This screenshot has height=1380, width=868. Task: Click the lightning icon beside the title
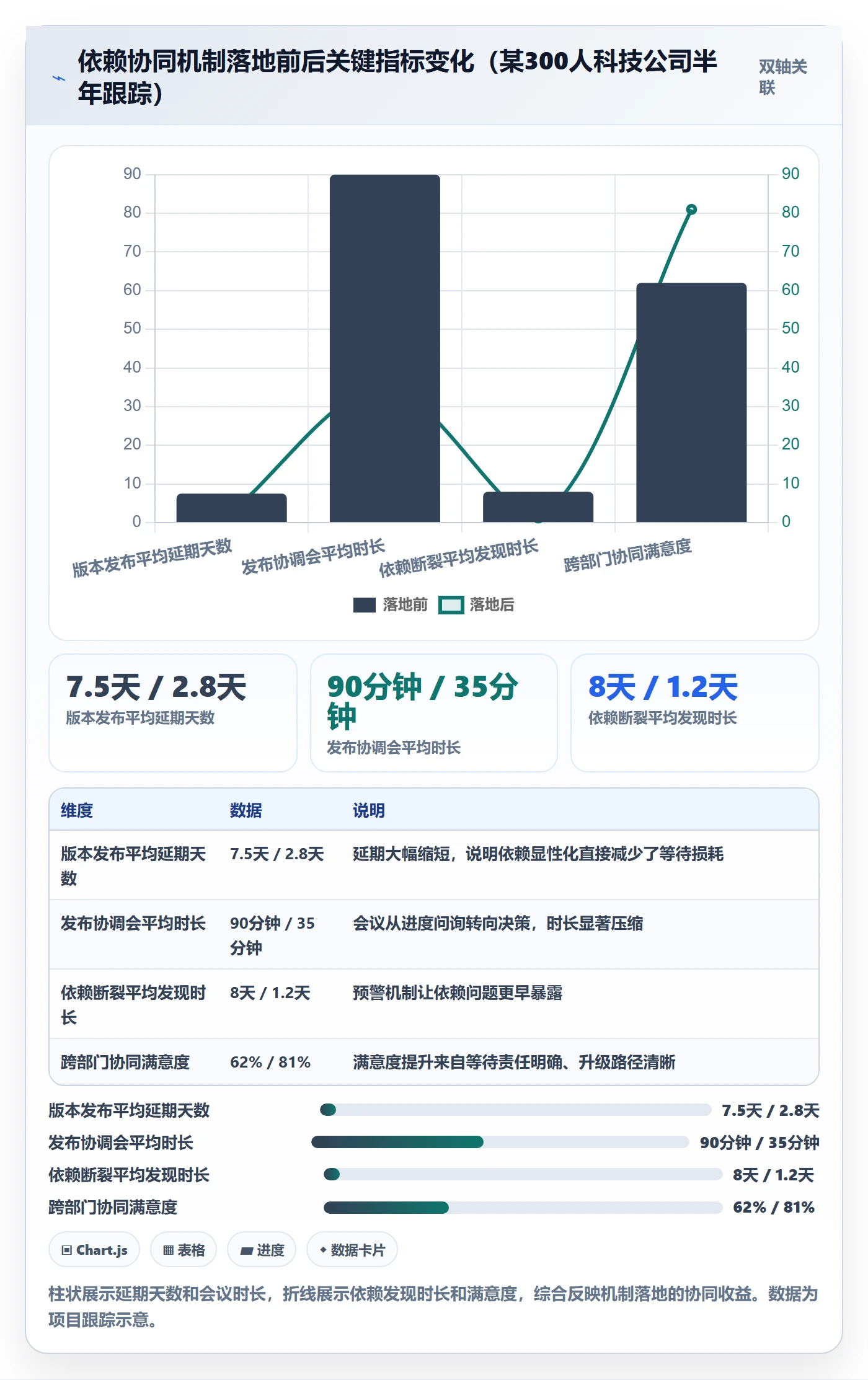(x=58, y=78)
